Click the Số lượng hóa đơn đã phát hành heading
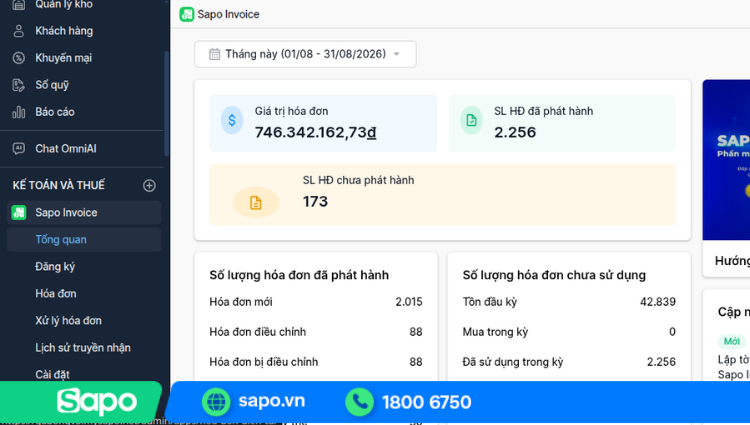The image size is (750, 425). tap(299, 275)
